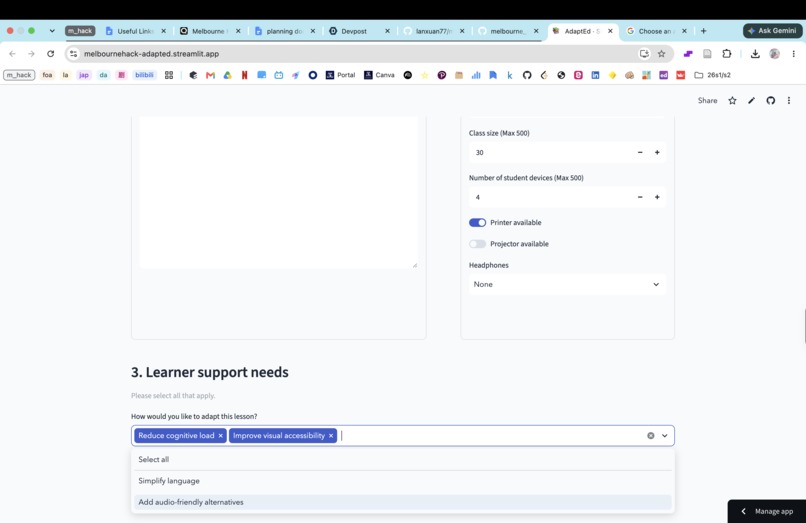Image resolution: width=806 pixels, height=523 pixels.
Task: Open the ed bookmark icon
Action: coord(664,75)
